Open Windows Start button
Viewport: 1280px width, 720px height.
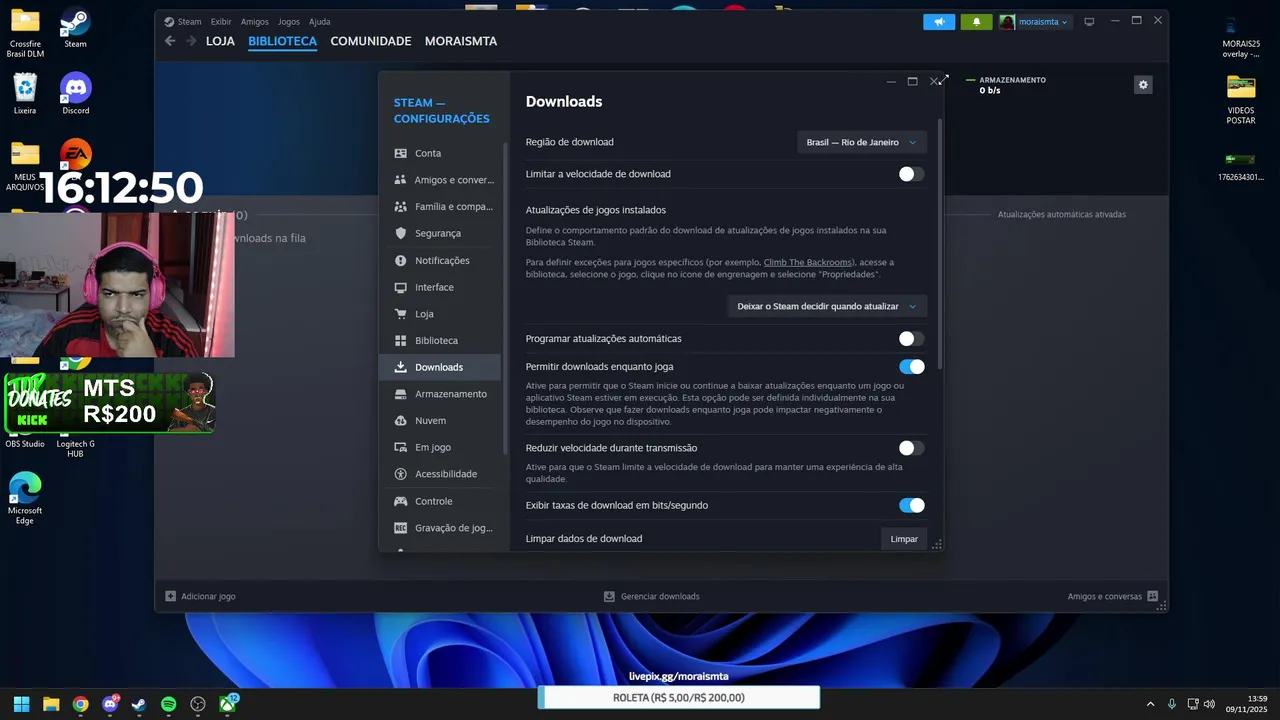click(21, 704)
